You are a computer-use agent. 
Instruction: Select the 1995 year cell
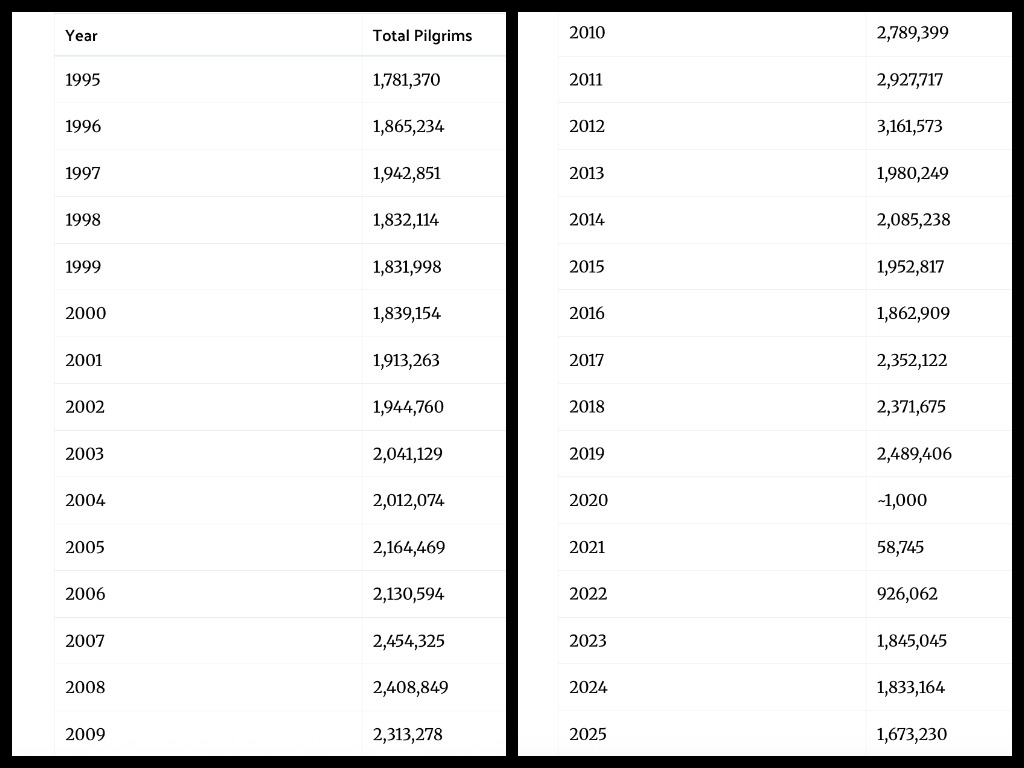click(x=83, y=80)
